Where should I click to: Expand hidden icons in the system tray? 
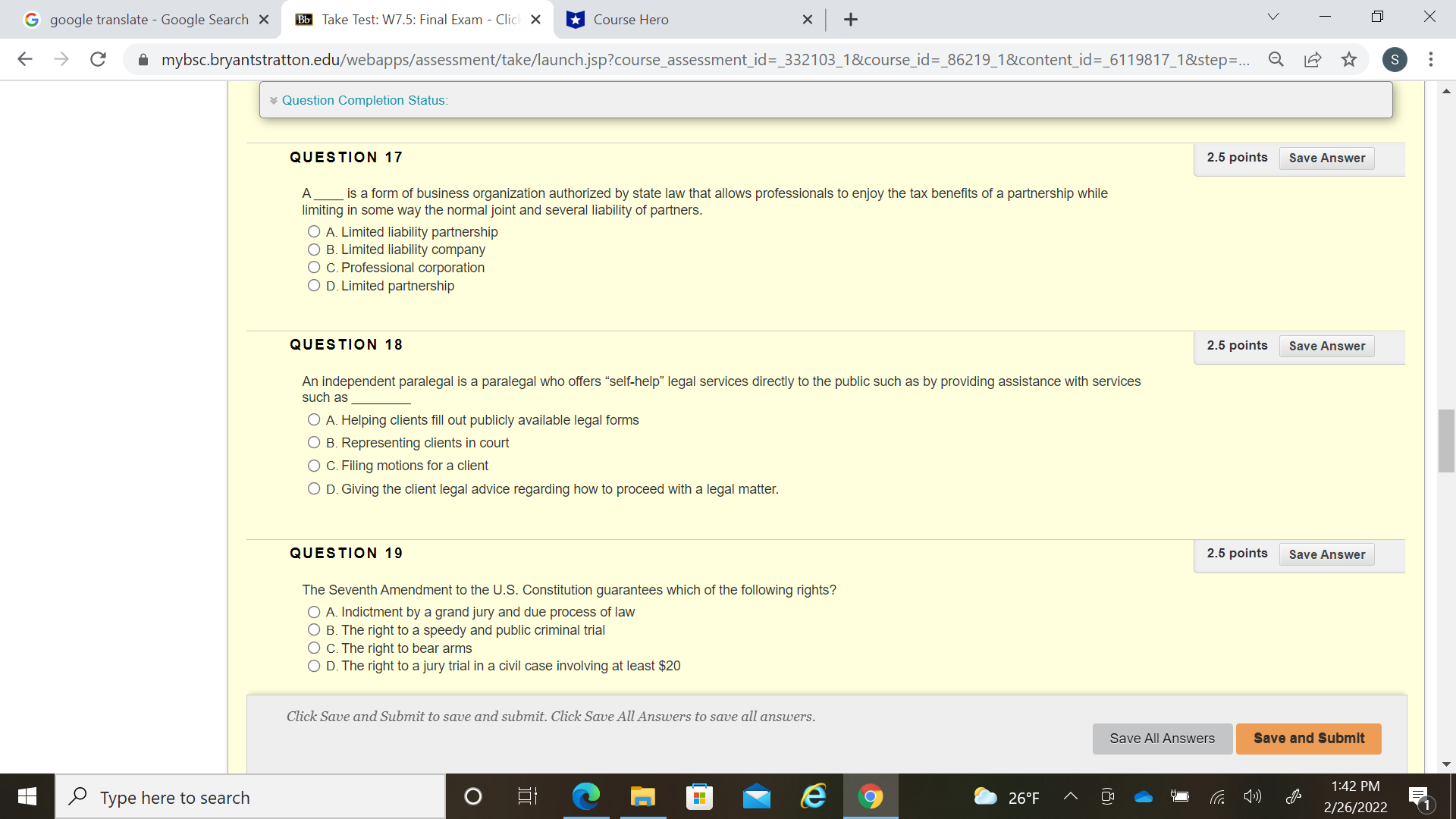[x=1071, y=796]
